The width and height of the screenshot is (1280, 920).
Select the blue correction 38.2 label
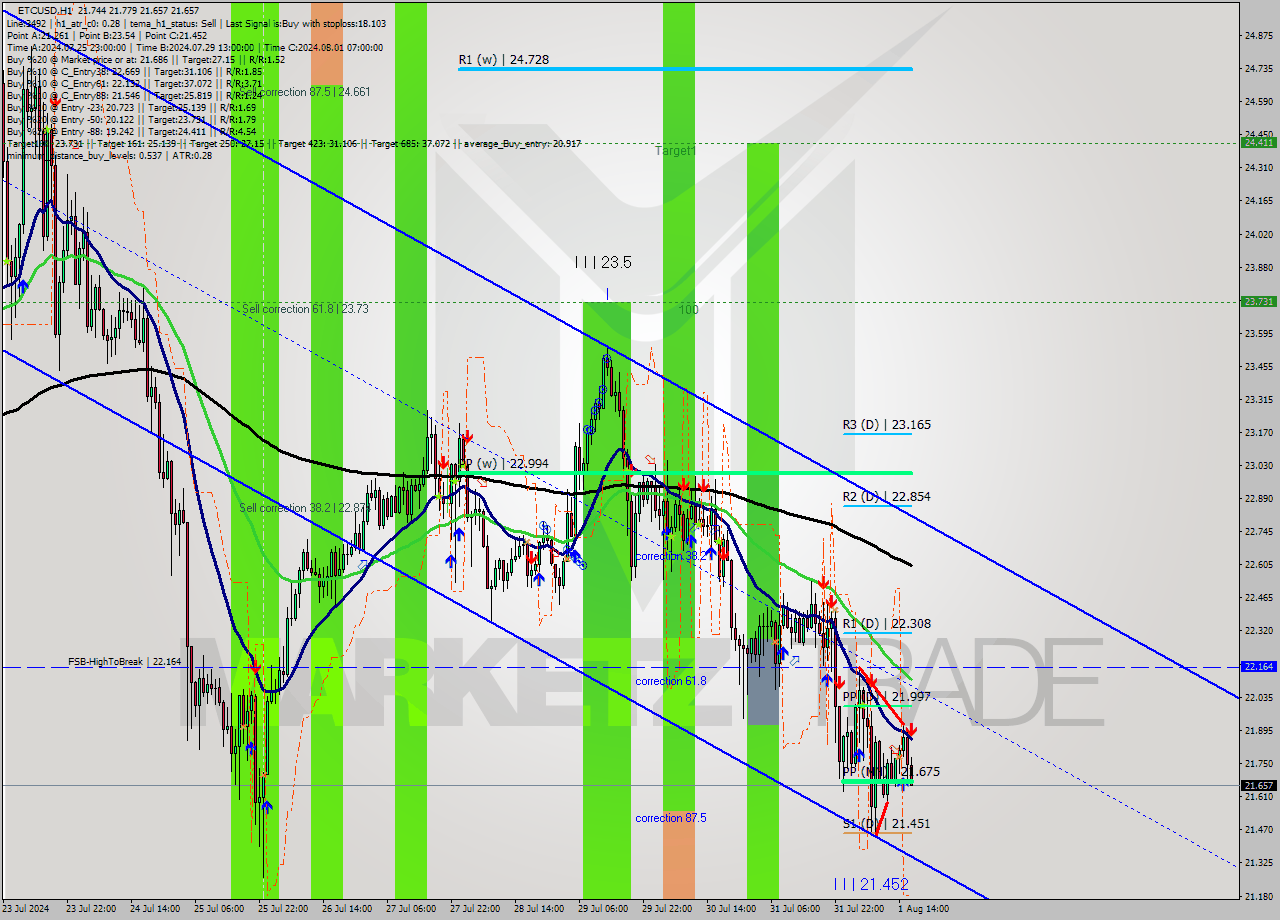tap(670, 556)
